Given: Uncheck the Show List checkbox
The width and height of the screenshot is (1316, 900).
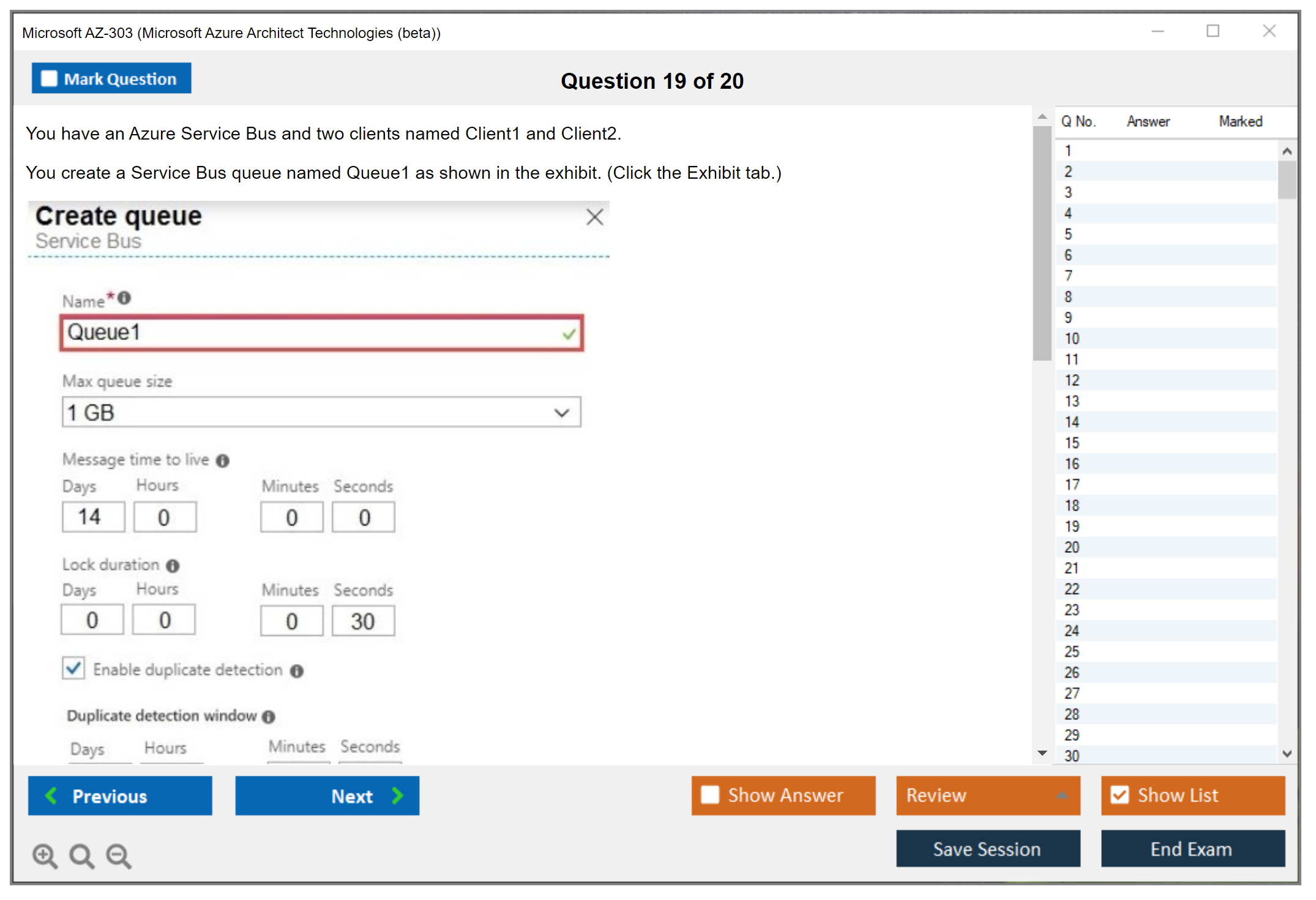Looking at the screenshot, I should click(1120, 795).
